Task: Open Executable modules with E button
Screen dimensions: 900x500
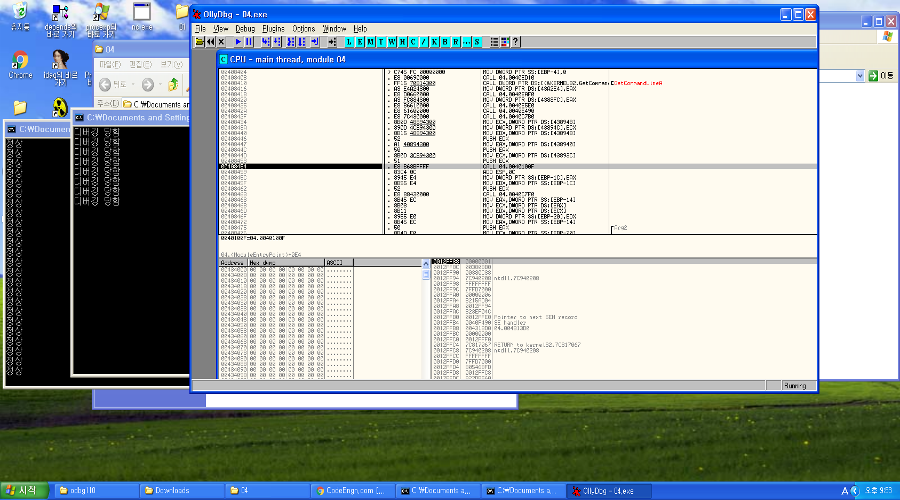Action: [360, 42]
